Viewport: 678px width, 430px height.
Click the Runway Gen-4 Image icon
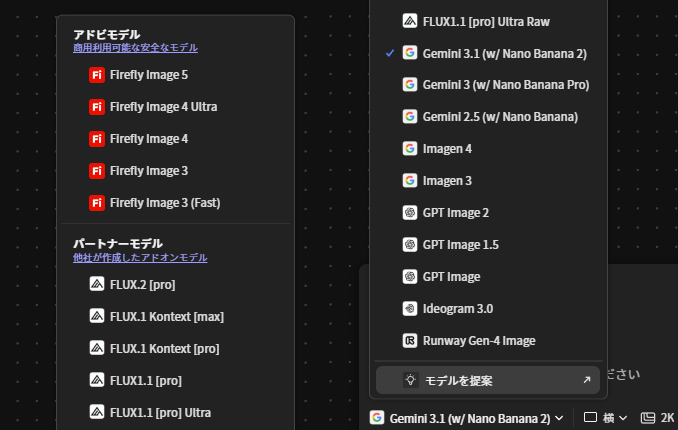tap(410, 340)
